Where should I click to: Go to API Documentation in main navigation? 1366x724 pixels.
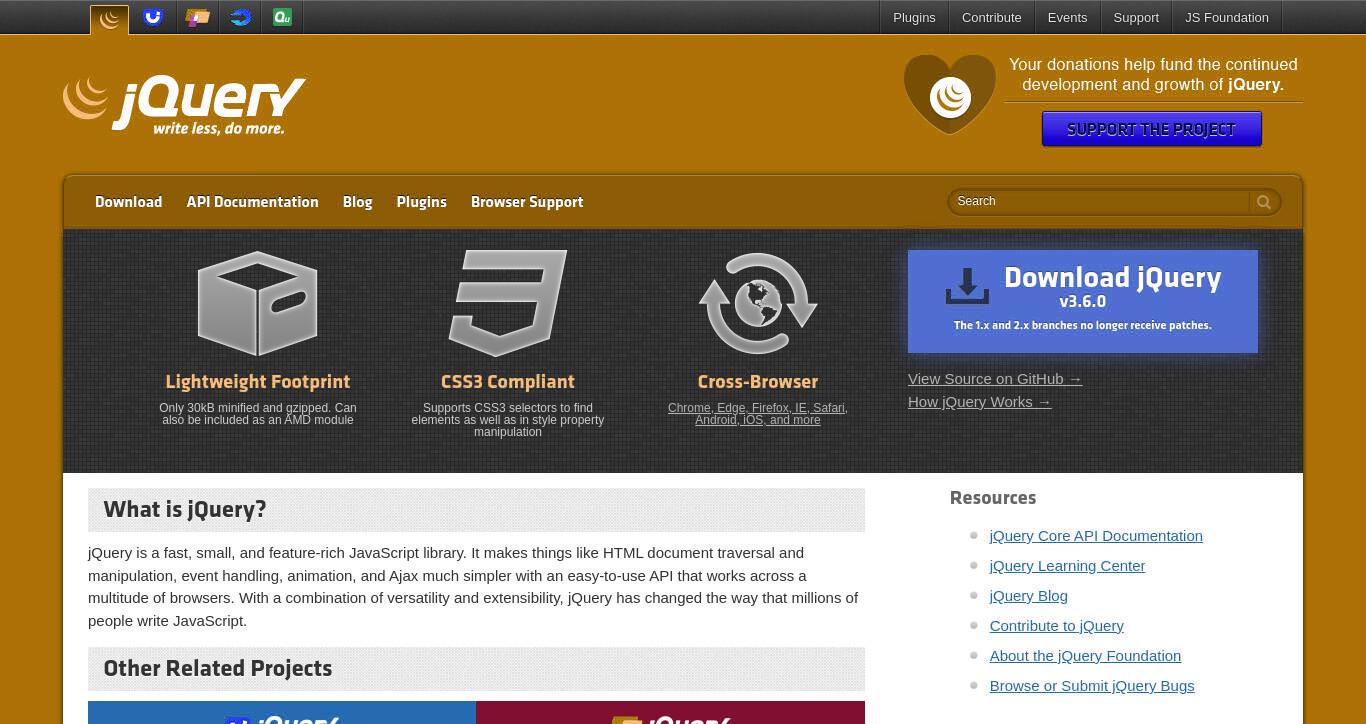click(252, 202)
